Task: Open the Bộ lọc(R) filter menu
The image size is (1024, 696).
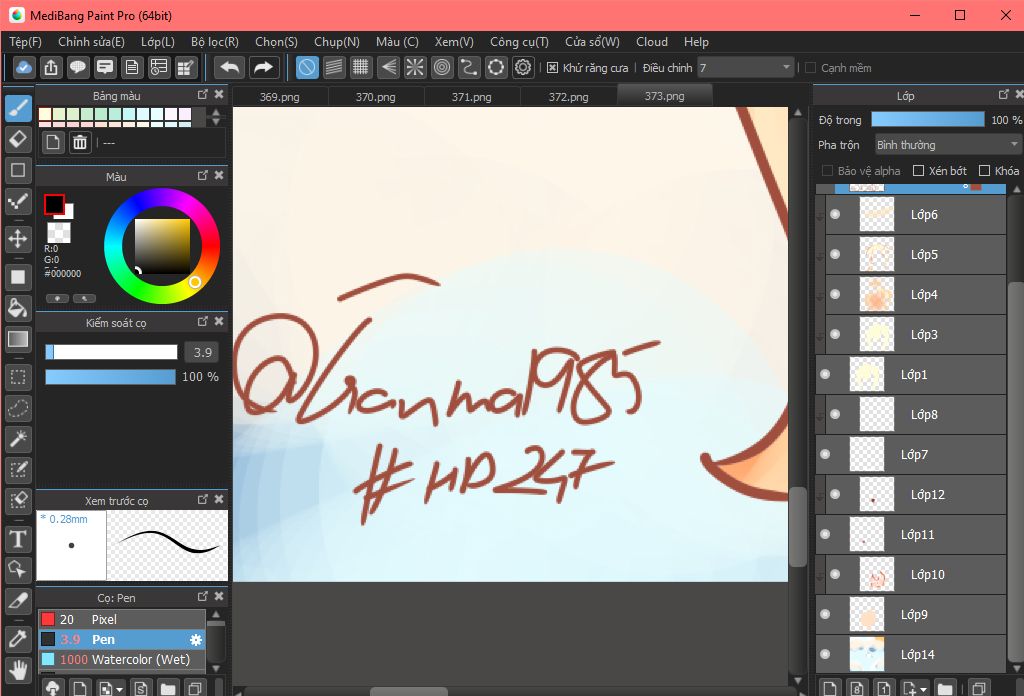Action: pos(215,42)
